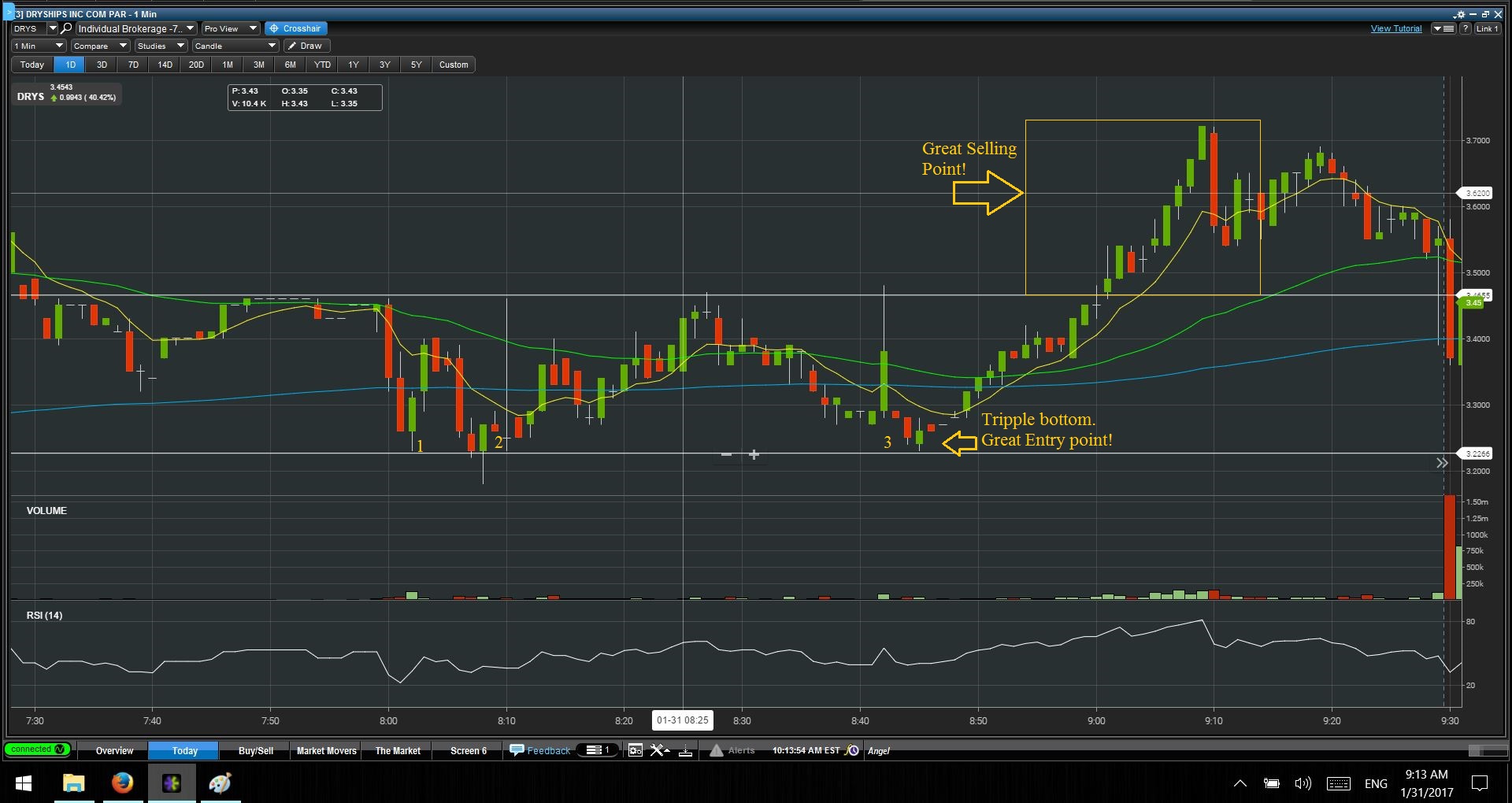Open the Studies dropdown
The height and width of the screenshot is (803, 1512).
coord(161,46)
